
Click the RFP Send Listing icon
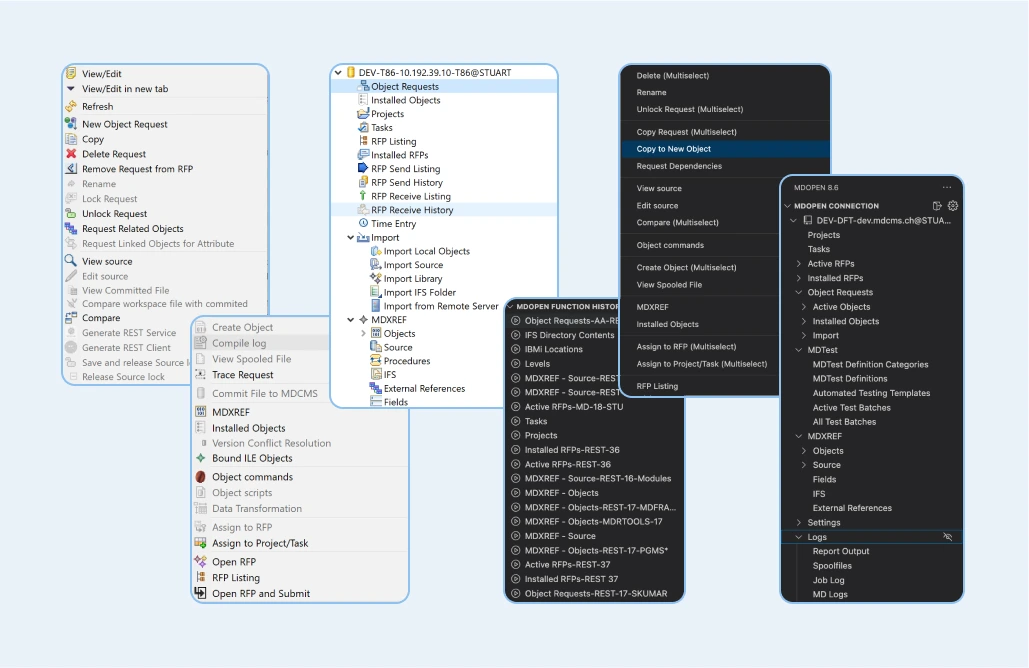363,169
